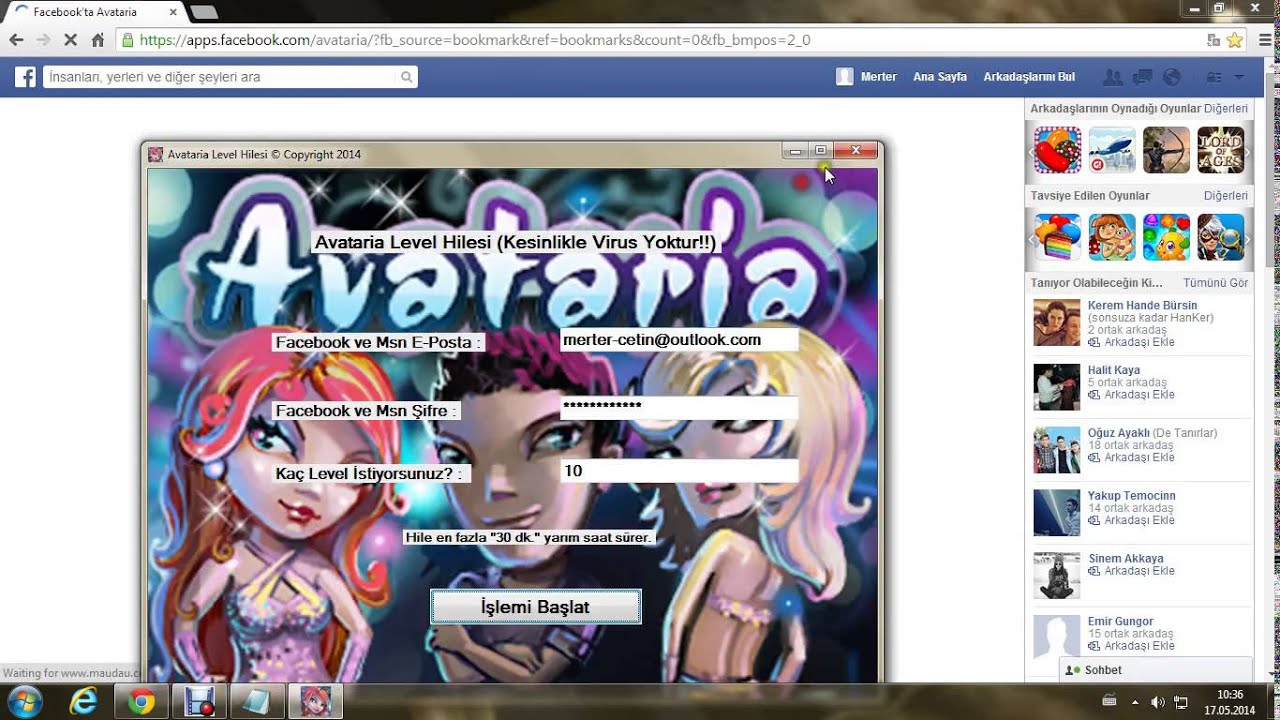Click the network tray icon
The height and width of the screenshot is (720, 1280).
click(x=1180, y=702)
